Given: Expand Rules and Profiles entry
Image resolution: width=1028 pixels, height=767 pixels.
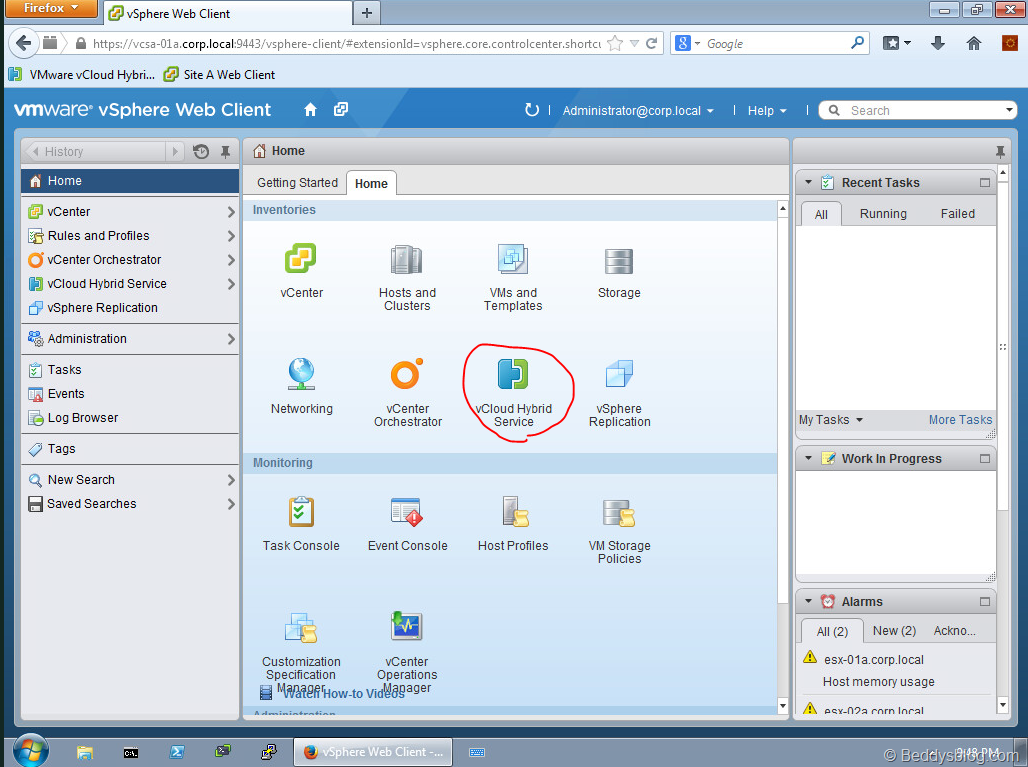Looking at the screenshot, I should pos(231,235).
